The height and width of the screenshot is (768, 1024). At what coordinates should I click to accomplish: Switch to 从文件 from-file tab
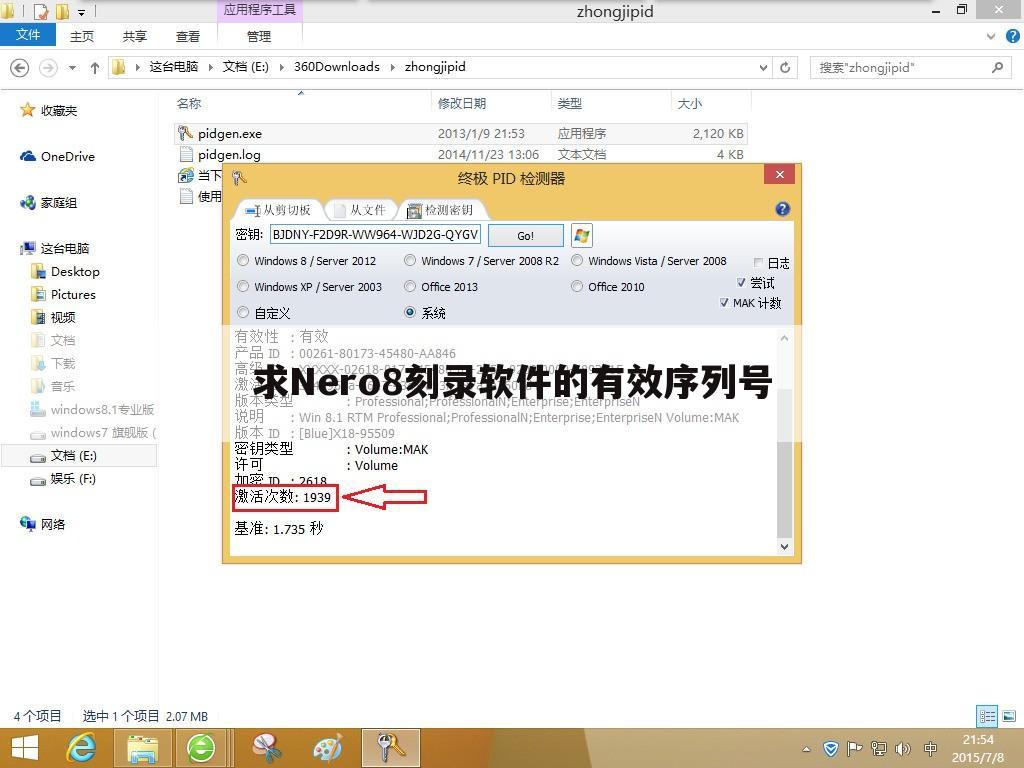click(360, 210)
